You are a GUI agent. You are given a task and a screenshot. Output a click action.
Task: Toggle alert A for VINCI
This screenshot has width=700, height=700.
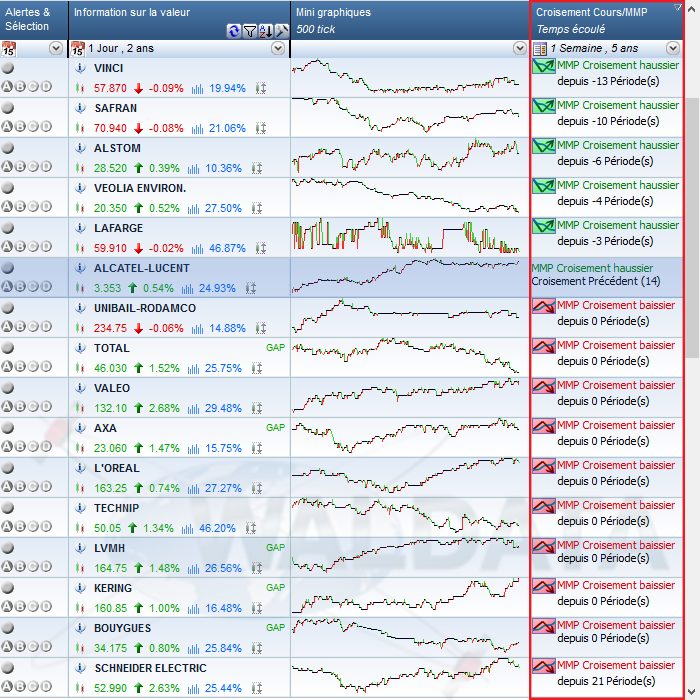pyautogui.click(x=7, y=87)
